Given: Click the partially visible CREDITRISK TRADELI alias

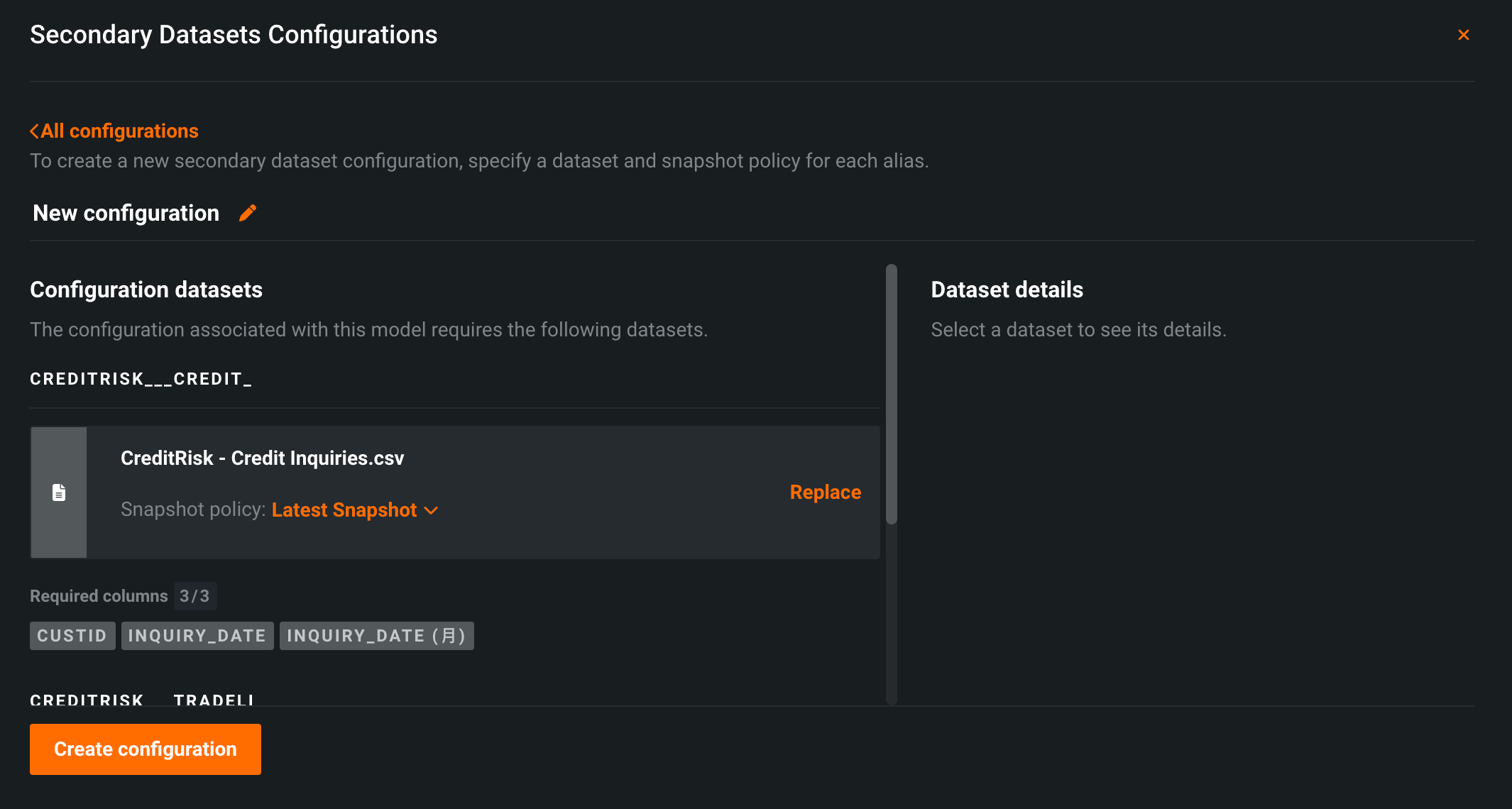Looking at the screenshot, I should [142, 699].
